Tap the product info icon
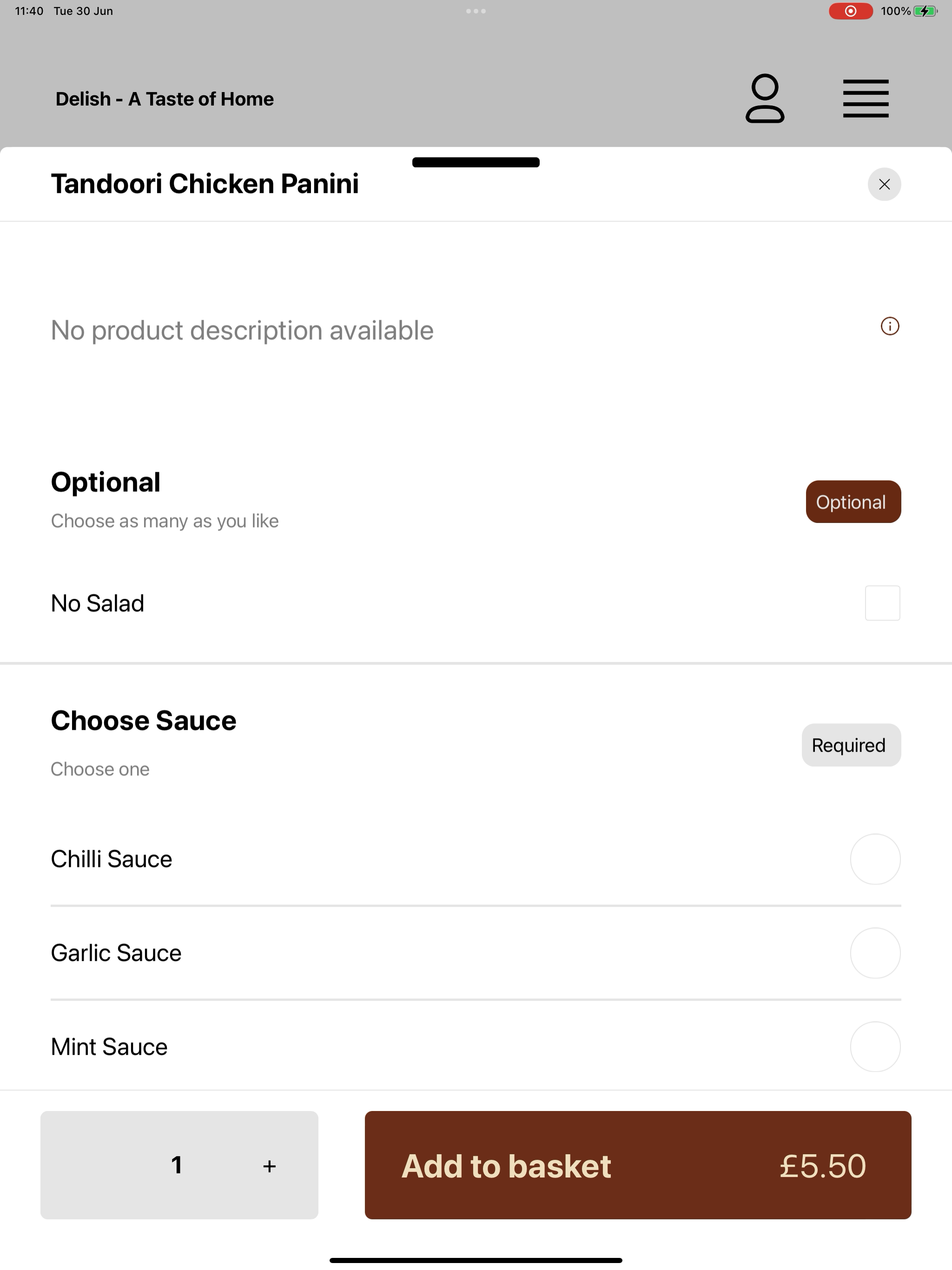 [890, 326]
